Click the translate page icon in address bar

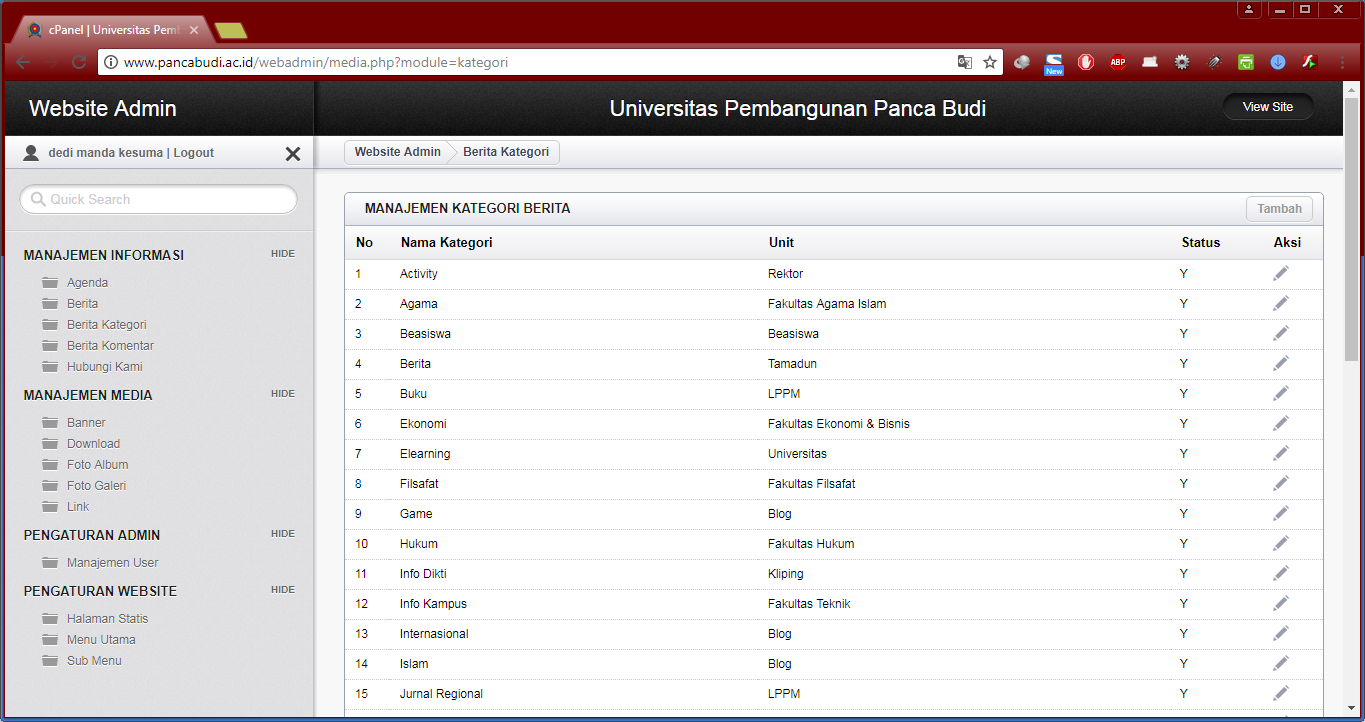pos(964,62)
